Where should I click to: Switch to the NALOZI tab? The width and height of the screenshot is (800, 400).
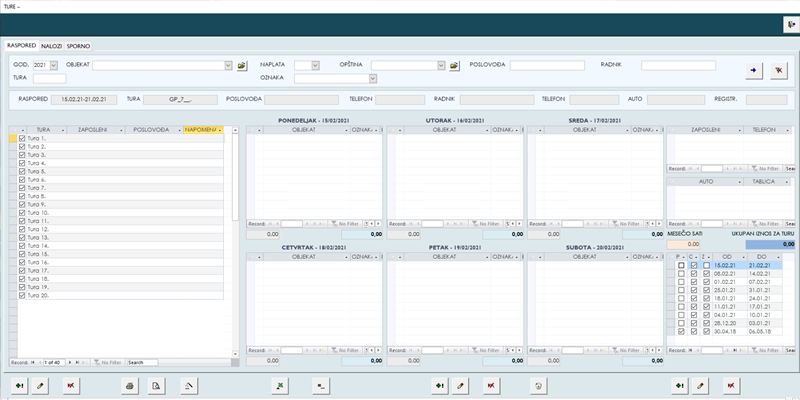[52, 46]
